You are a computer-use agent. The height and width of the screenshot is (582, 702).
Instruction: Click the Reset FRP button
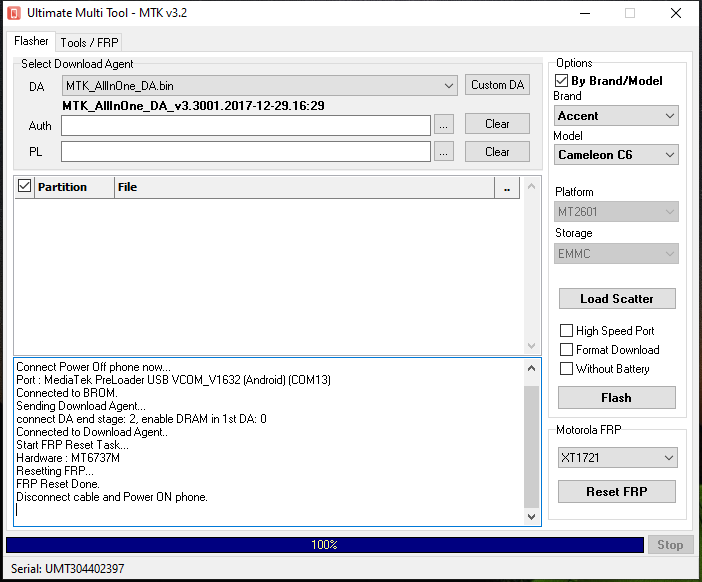[616, 492]
